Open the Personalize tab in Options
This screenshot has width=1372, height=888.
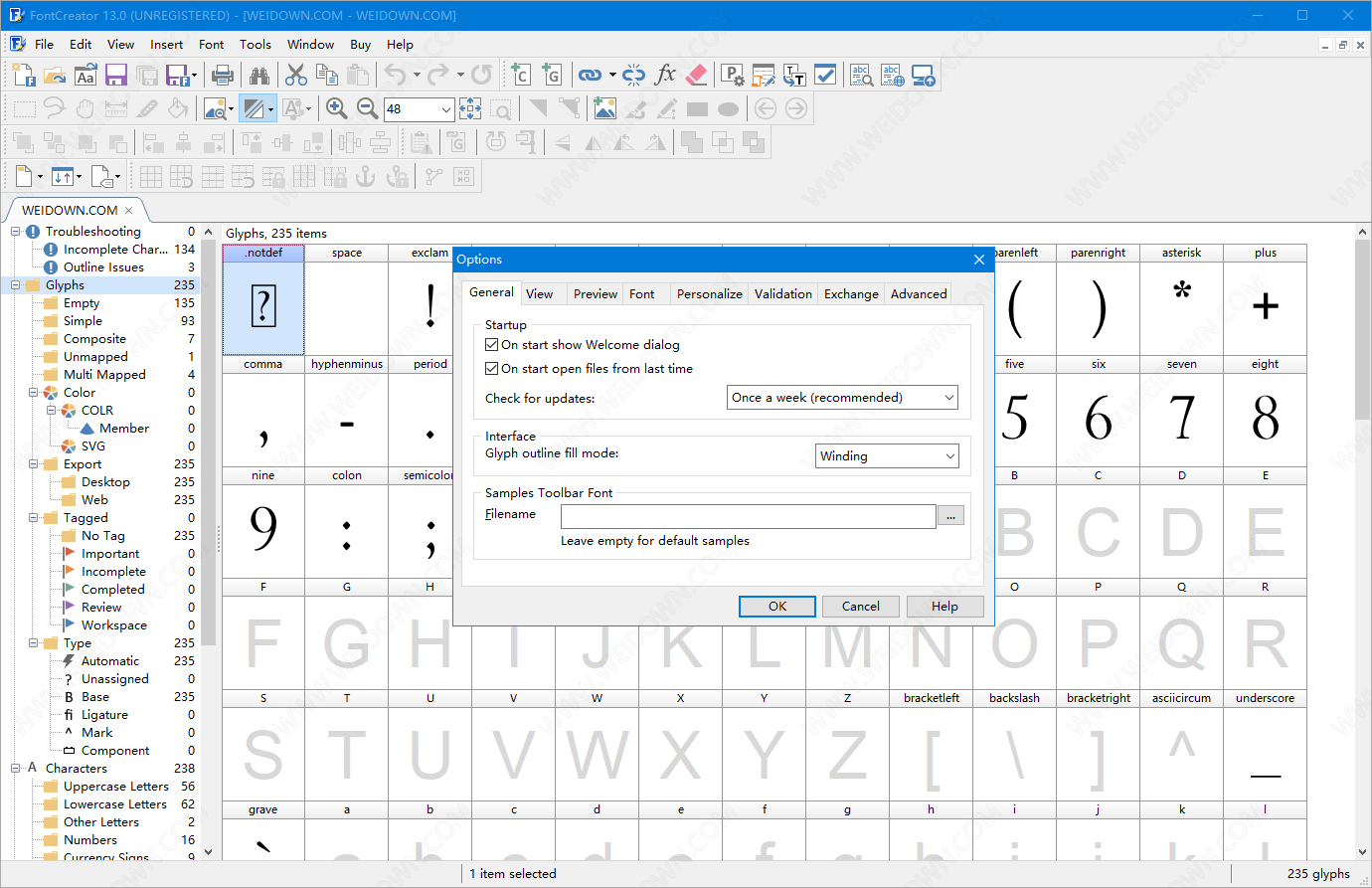(x=710, y=294)
